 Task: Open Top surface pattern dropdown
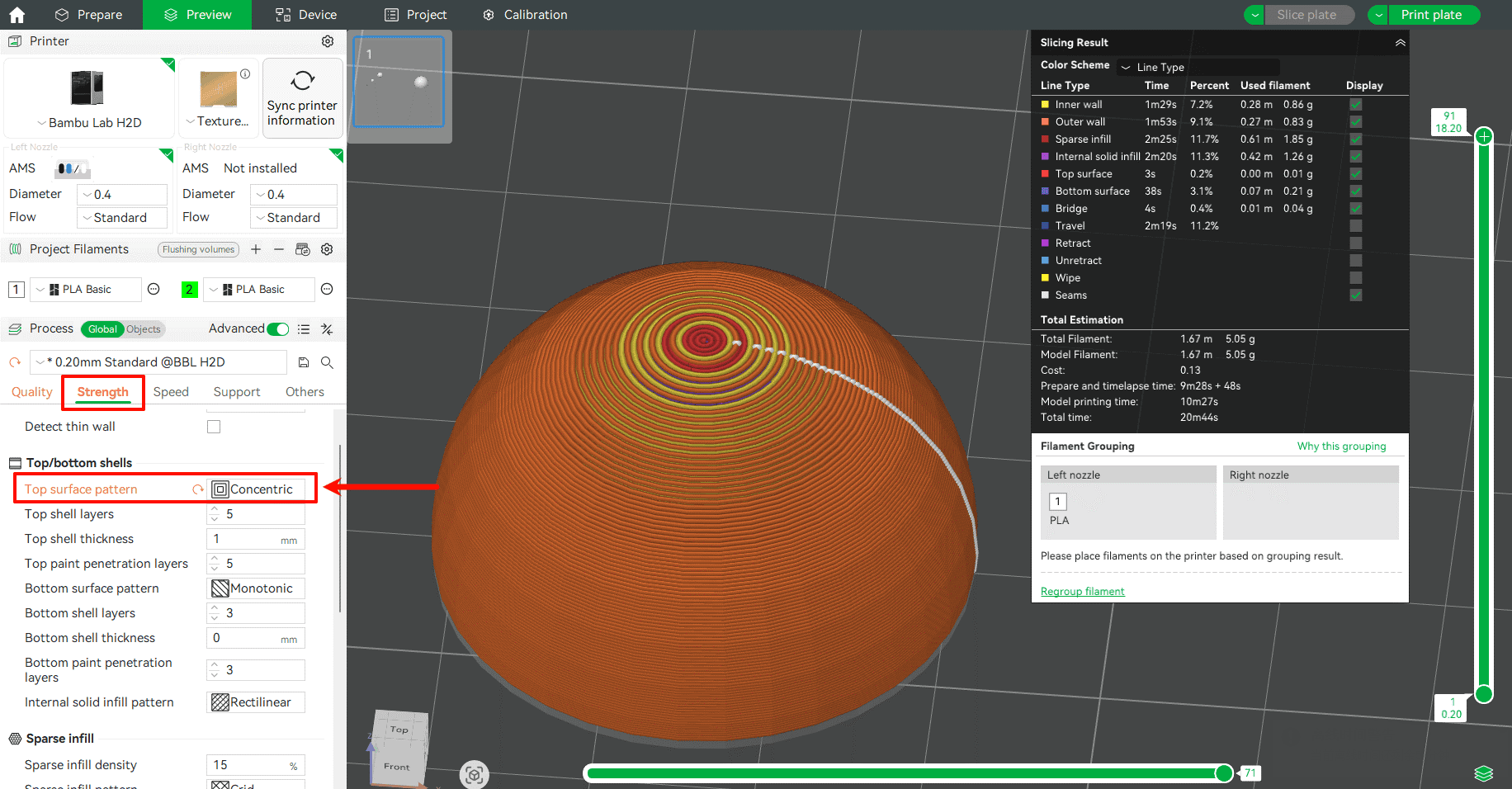[256, 489]
